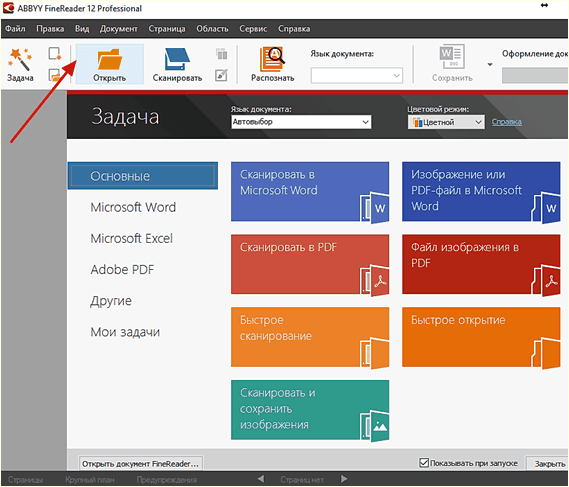Viewport: 569px width, 487px height.
Task: Open the Автовыбор language dropdown
Action: [301, 122]
